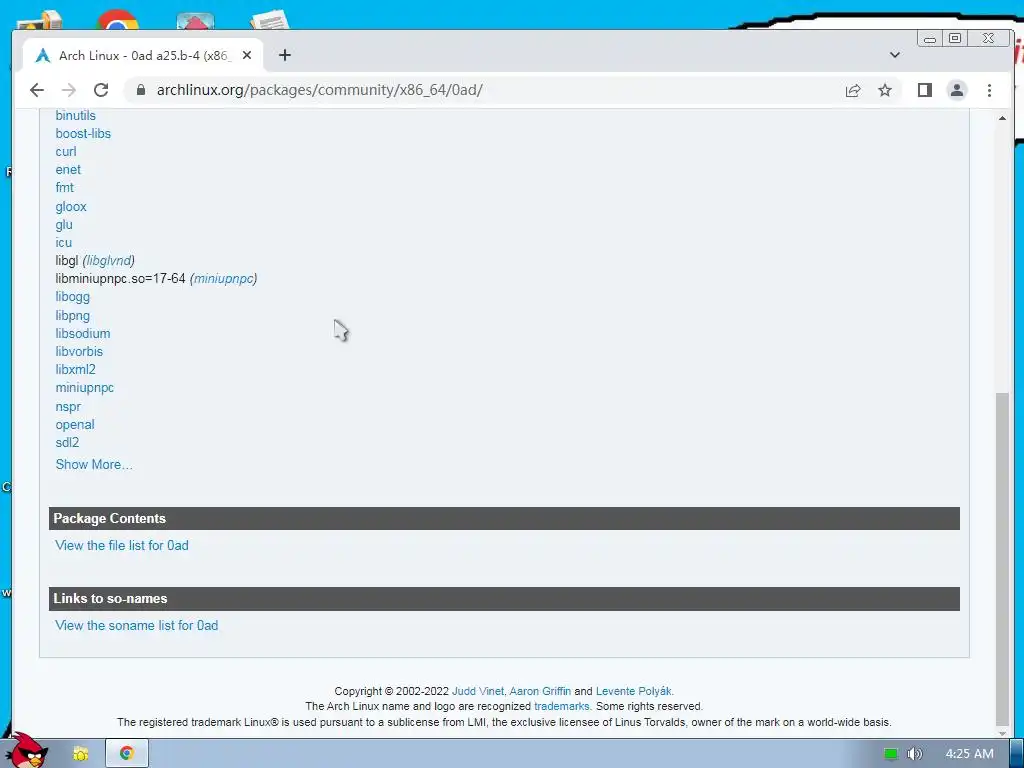
Task: Open the fmt package link
Action: [x=65, y=187]
